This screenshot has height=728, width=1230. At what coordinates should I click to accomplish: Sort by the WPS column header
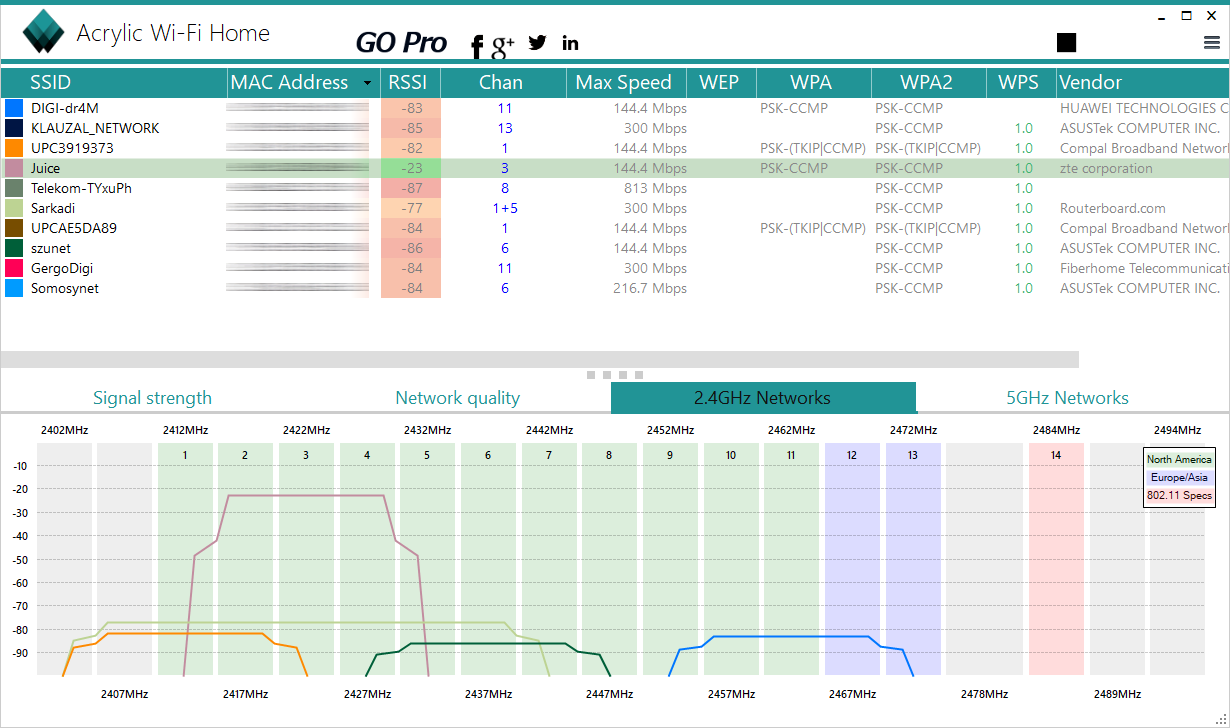coord(1021,82)
